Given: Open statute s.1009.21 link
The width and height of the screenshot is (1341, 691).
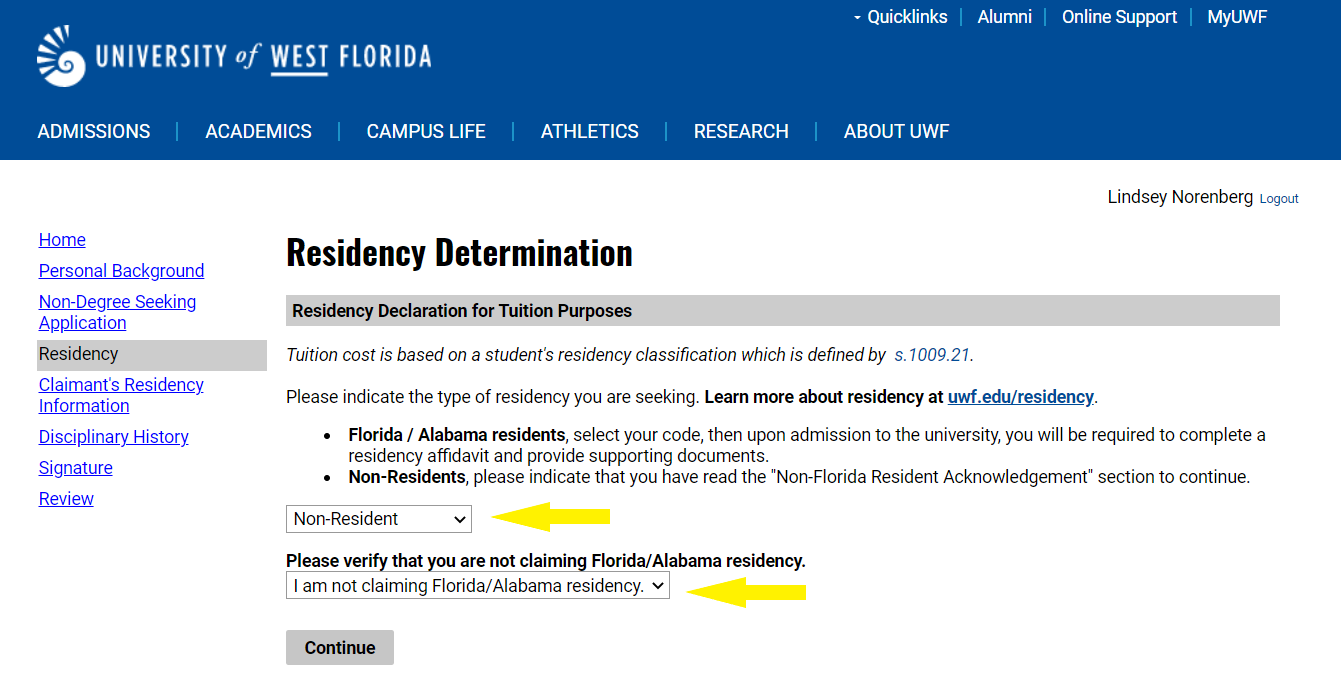Looking at the screenshot, I should [933, 355].
